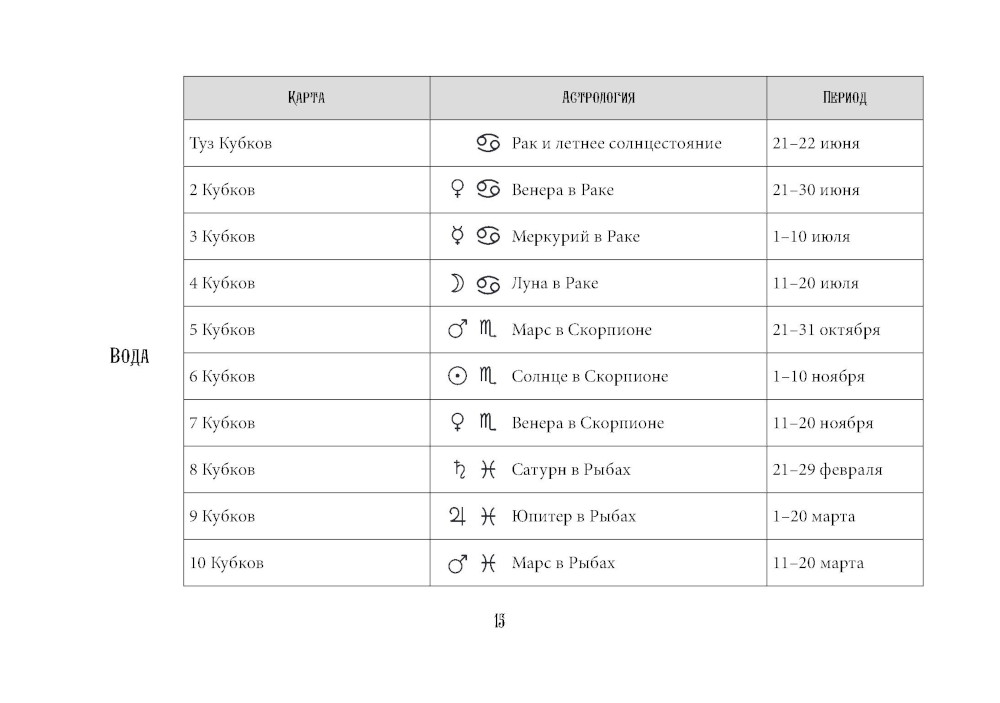This screenshot has width=1000, height=703.
Task: Click the text Рак и летнее солнцестояние
Action: (x=616, y=143)
